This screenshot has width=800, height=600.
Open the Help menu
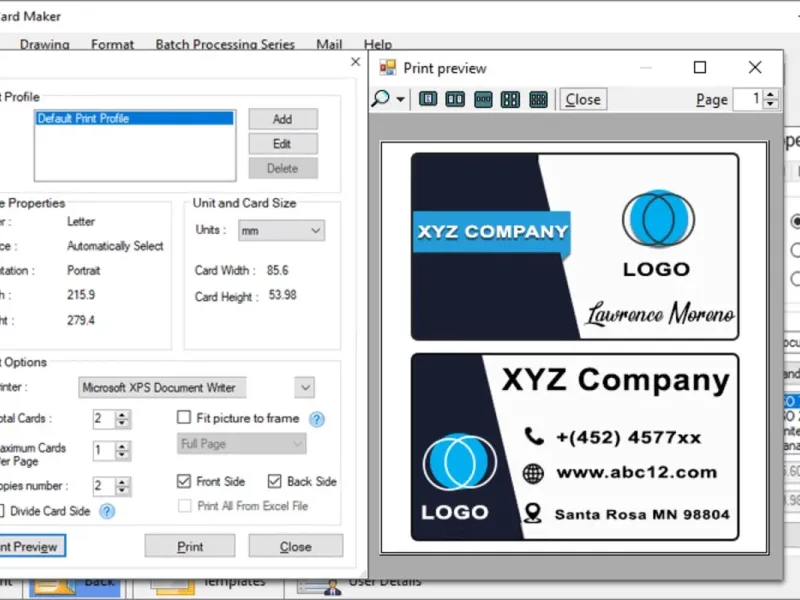coord(378,44)
